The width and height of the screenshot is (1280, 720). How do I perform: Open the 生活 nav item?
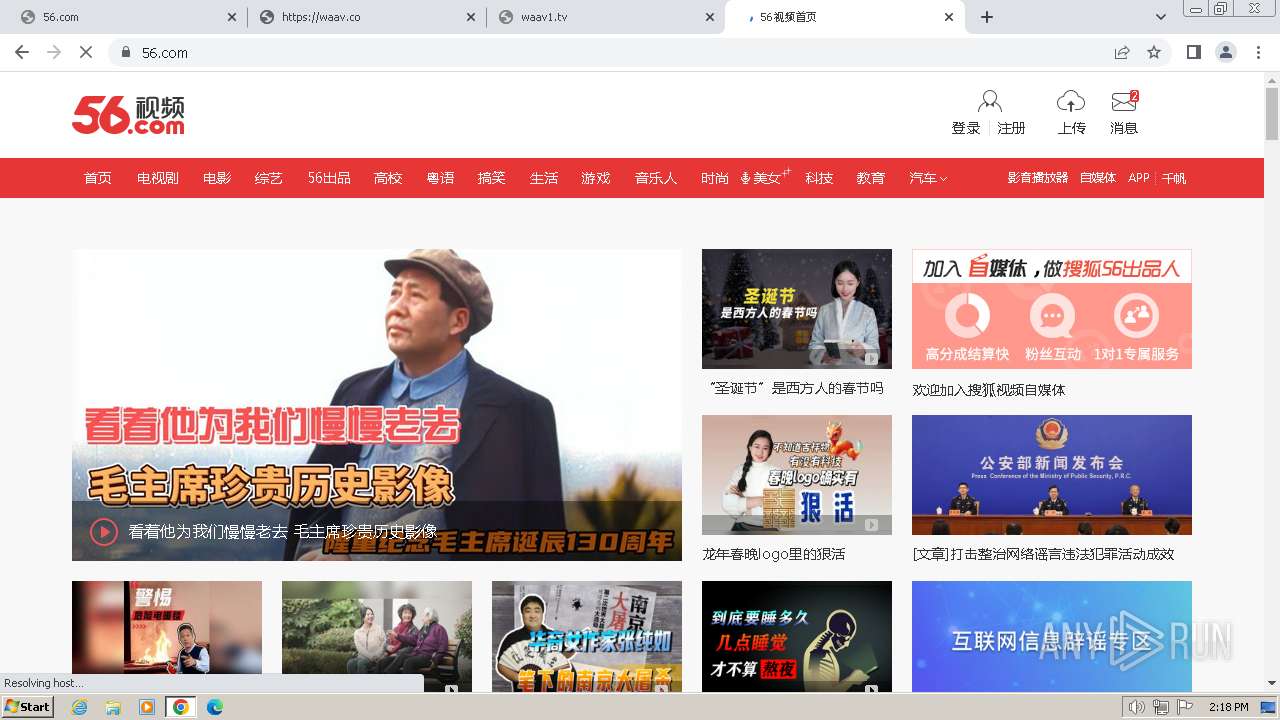point(544,178)
